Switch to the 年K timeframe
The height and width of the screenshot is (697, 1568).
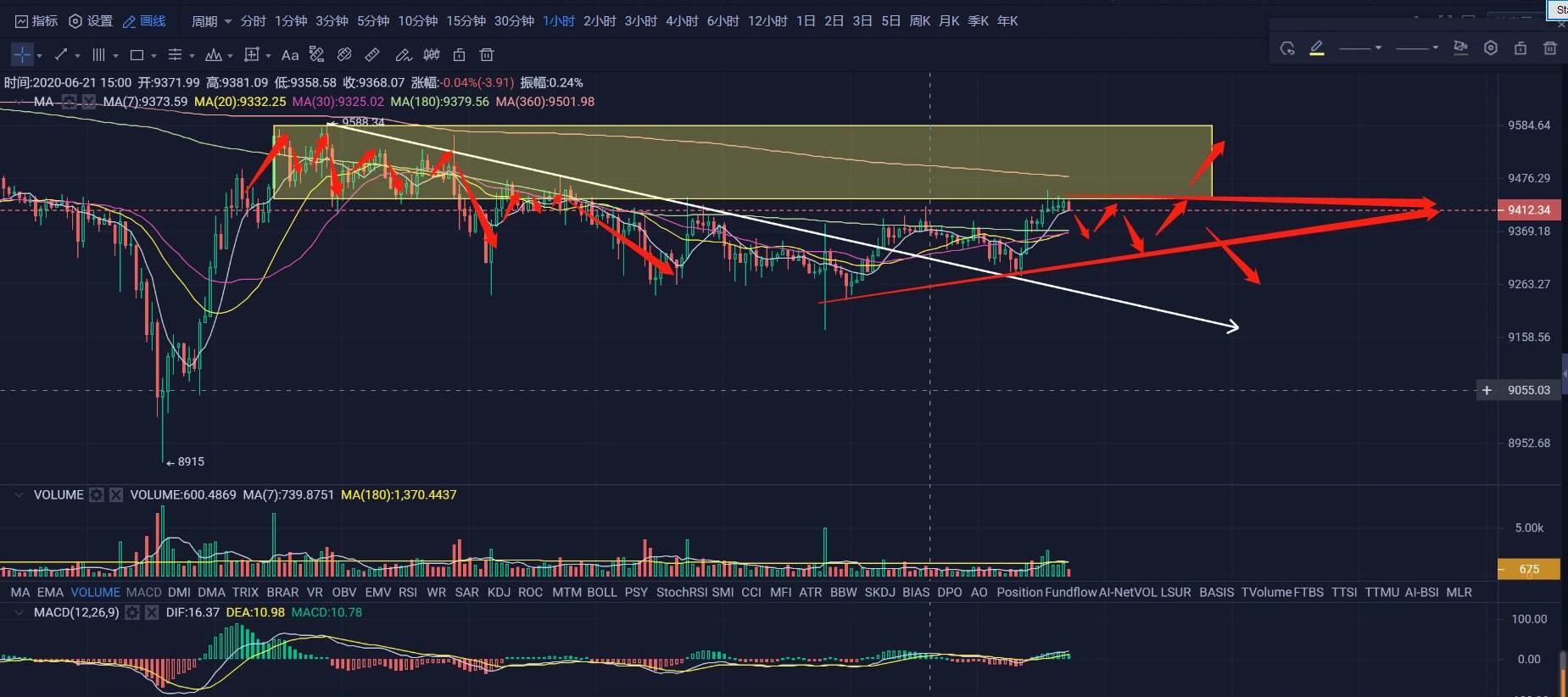[1007, 21]
